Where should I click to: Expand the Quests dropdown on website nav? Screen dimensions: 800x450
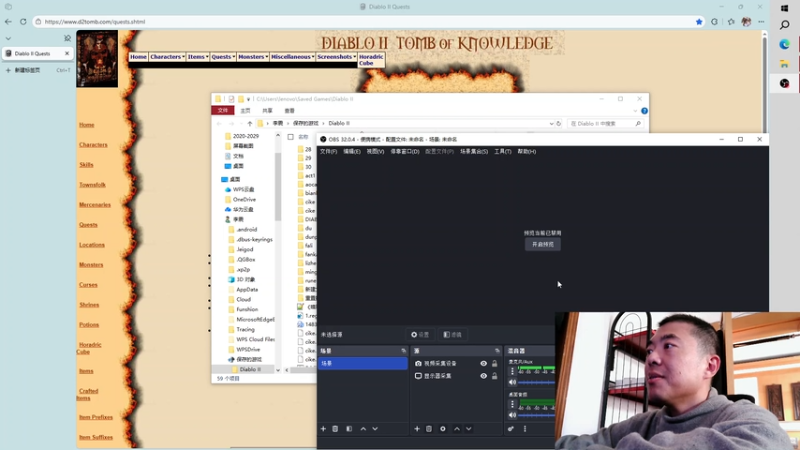[223, 57]
